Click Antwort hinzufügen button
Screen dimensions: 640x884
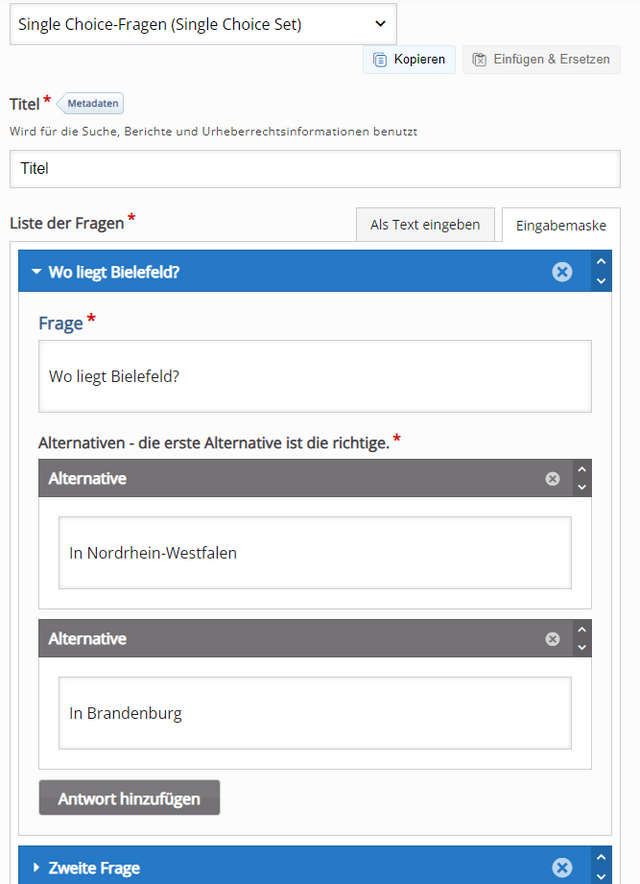click(x=129, y=798)
